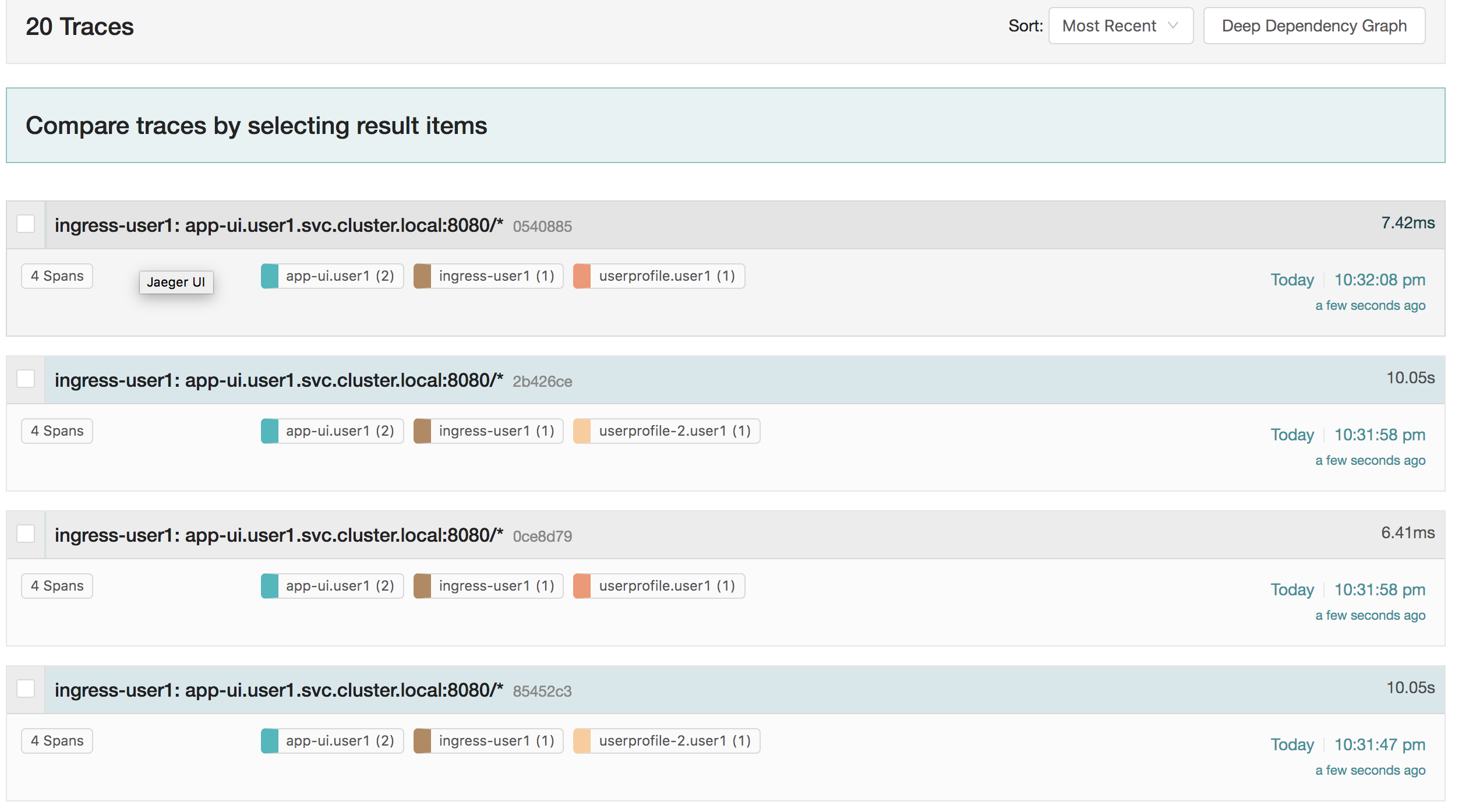Click teal app-ui.user1 swatch in first trace

click(270, 276)
